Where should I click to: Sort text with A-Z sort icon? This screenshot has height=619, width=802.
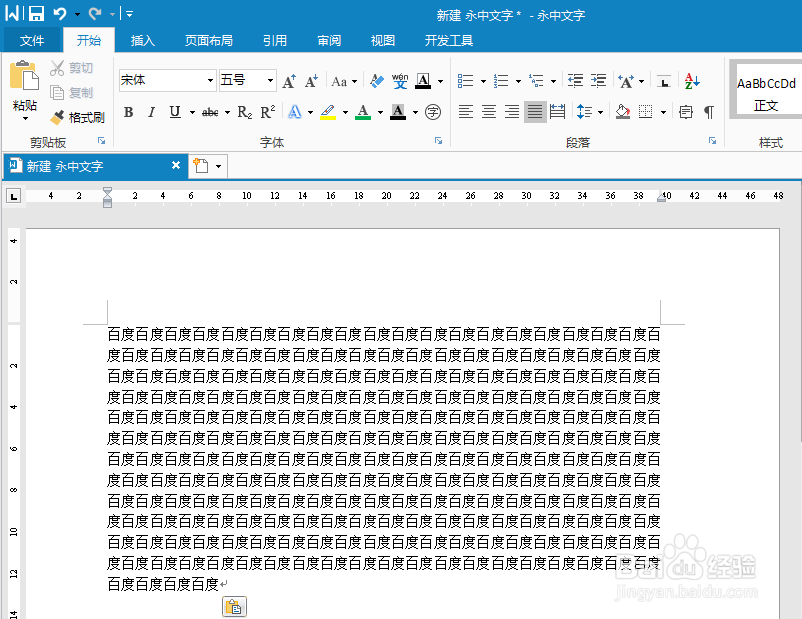[692, 81]
